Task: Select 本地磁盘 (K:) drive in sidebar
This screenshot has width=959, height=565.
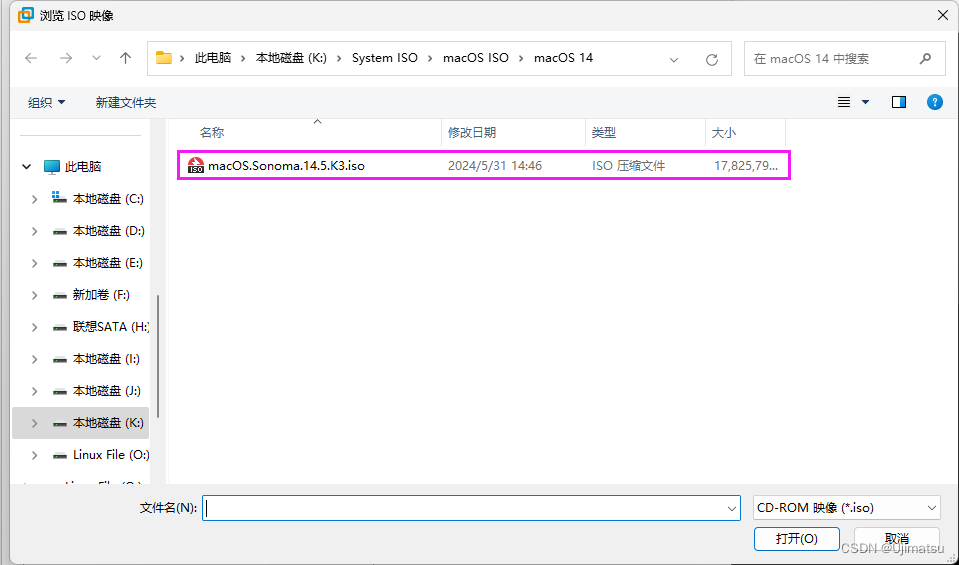Action: [108, 423]
